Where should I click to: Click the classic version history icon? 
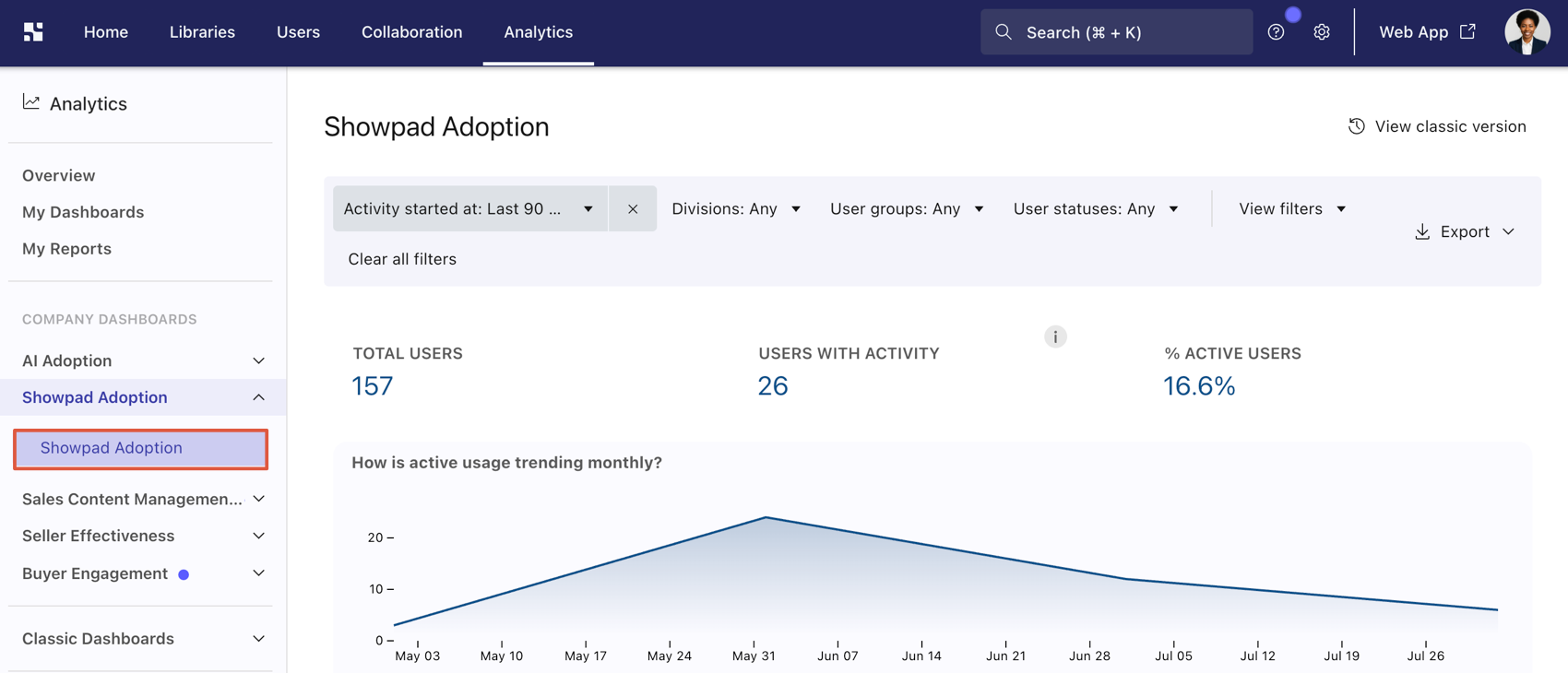(1356, 126)
